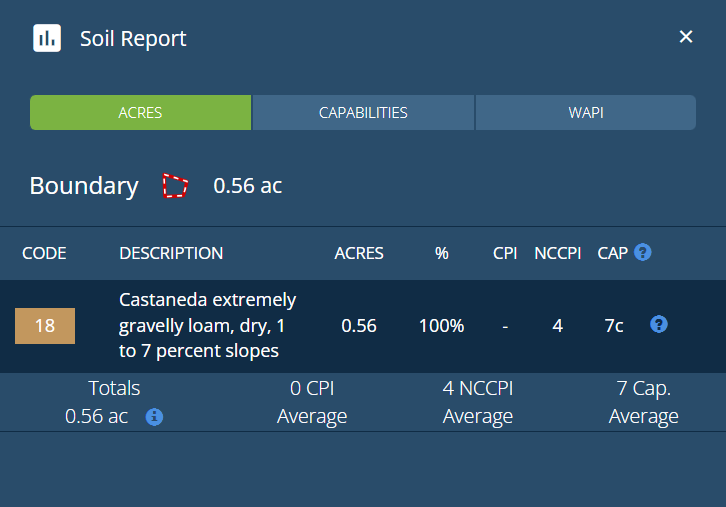Screen dimensions: 726x507
Task: Sort by the CODE column header
Action: click(x=44, y=253)
